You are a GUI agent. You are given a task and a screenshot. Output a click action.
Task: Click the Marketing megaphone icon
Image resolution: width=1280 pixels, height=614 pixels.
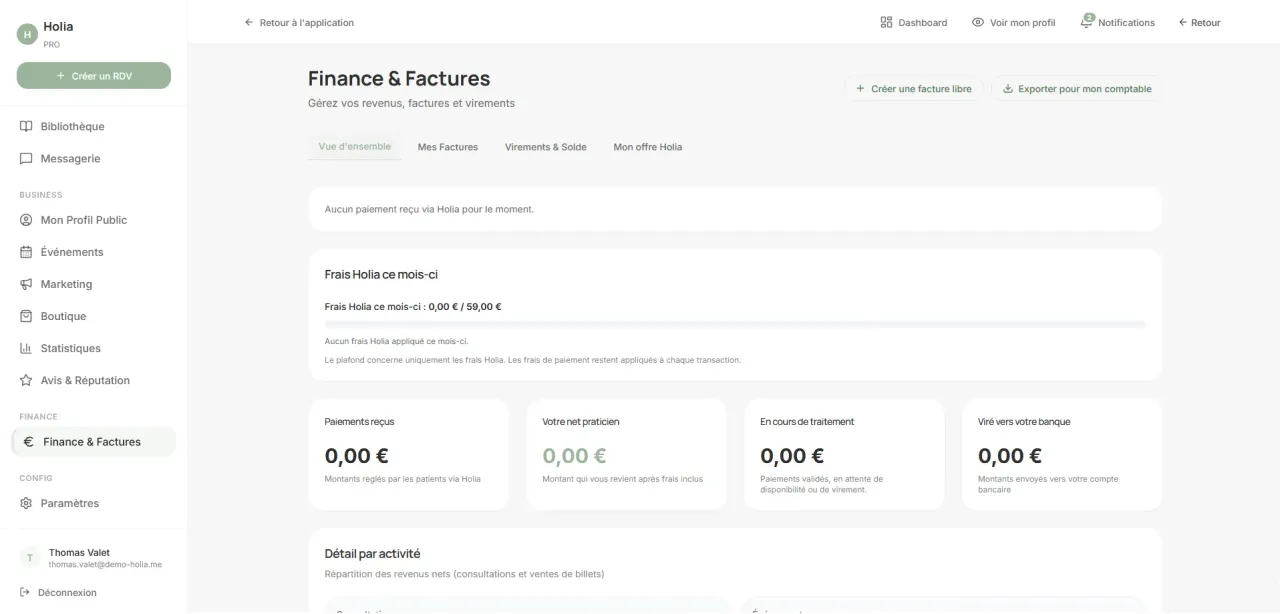[x=26, y=284]
